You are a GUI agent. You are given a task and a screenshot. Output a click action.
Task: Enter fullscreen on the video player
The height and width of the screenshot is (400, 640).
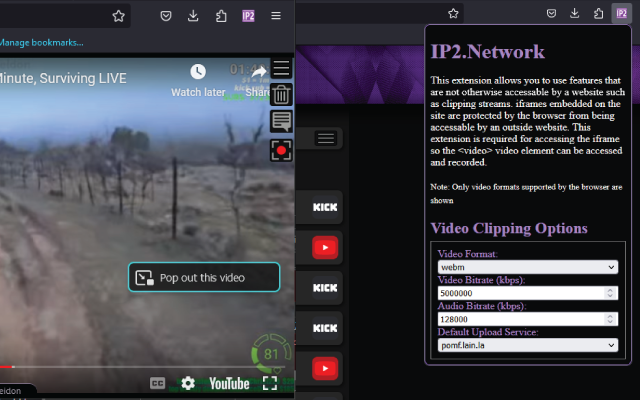(x=270, y=383)
